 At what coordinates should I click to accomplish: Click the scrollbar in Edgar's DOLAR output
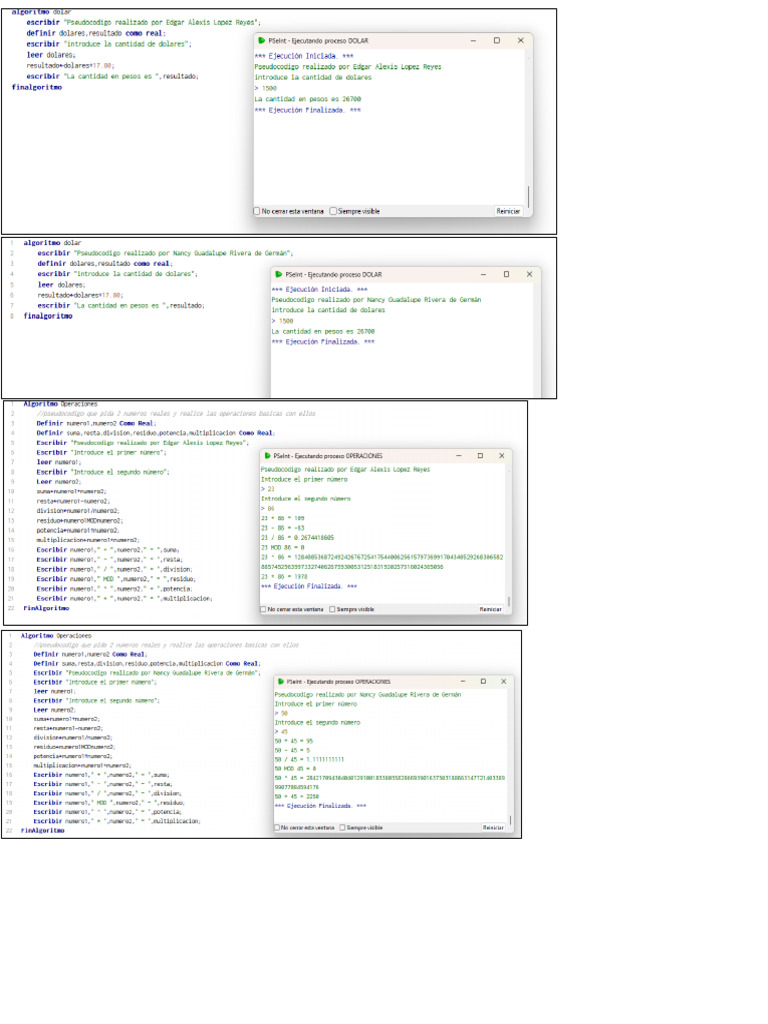pyautogui.click(x=528, y=195)
